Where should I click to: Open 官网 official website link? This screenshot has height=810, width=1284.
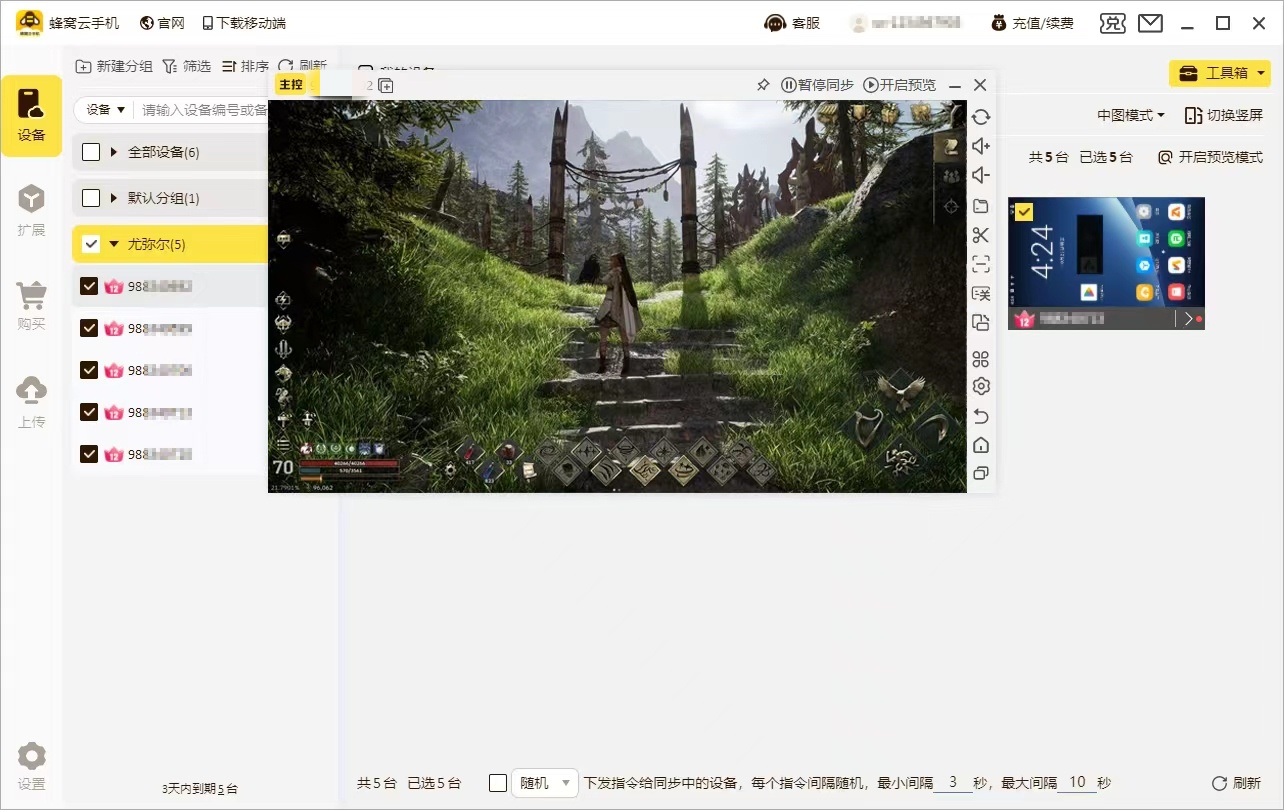pyautogui.click(x=162, y=23)
